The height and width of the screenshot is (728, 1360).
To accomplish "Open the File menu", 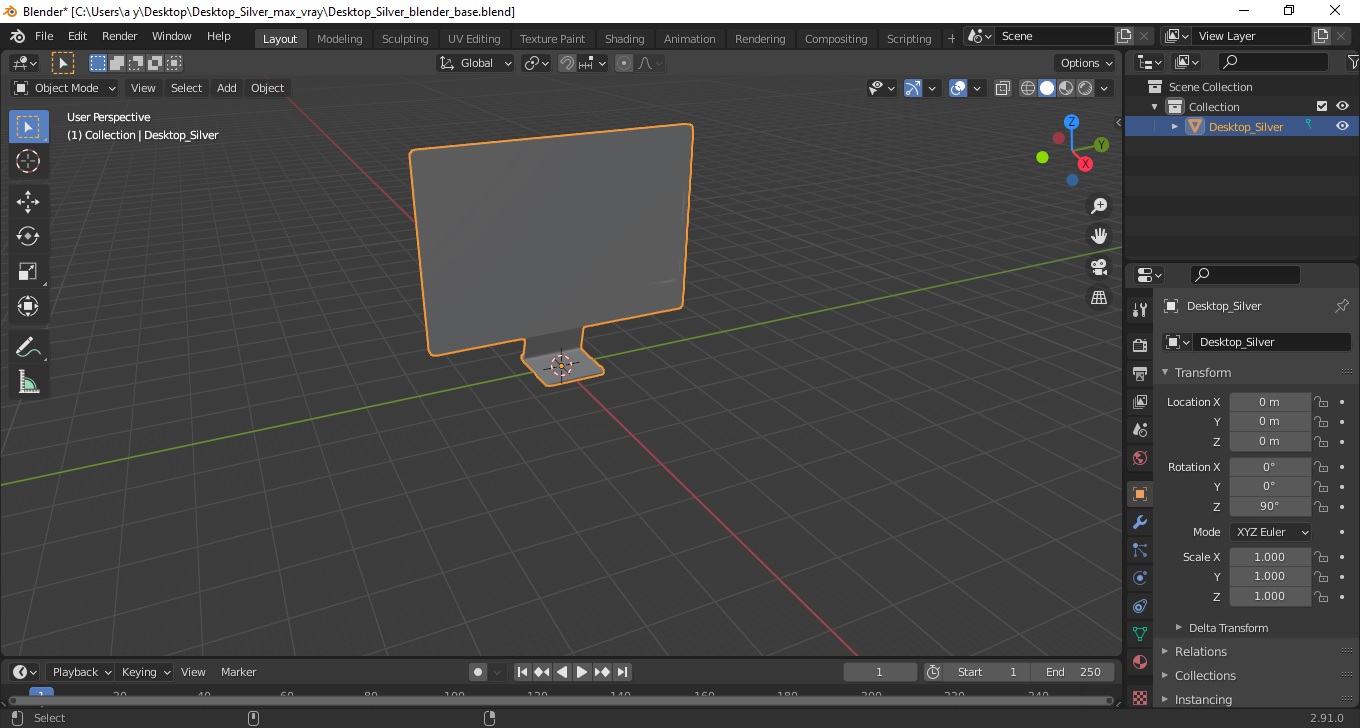I will 44,36.
